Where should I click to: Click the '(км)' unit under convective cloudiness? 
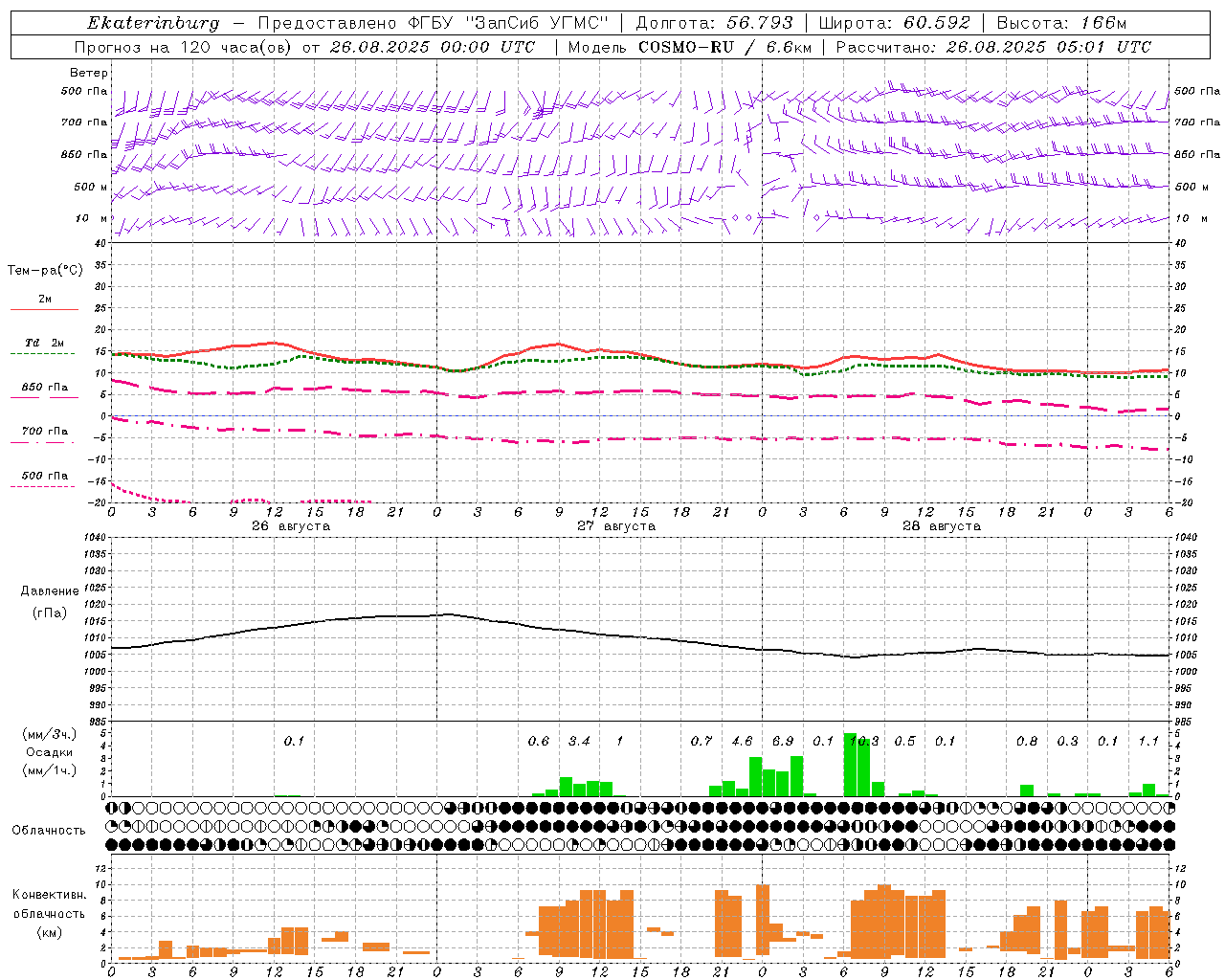[50, 932]
